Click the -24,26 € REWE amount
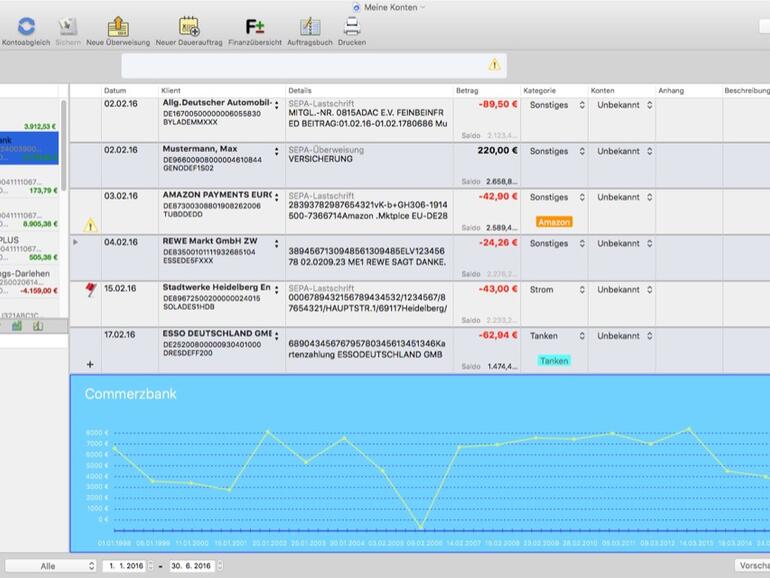Image resolution: width=770 pixels, height=578 pixels. 498,243
